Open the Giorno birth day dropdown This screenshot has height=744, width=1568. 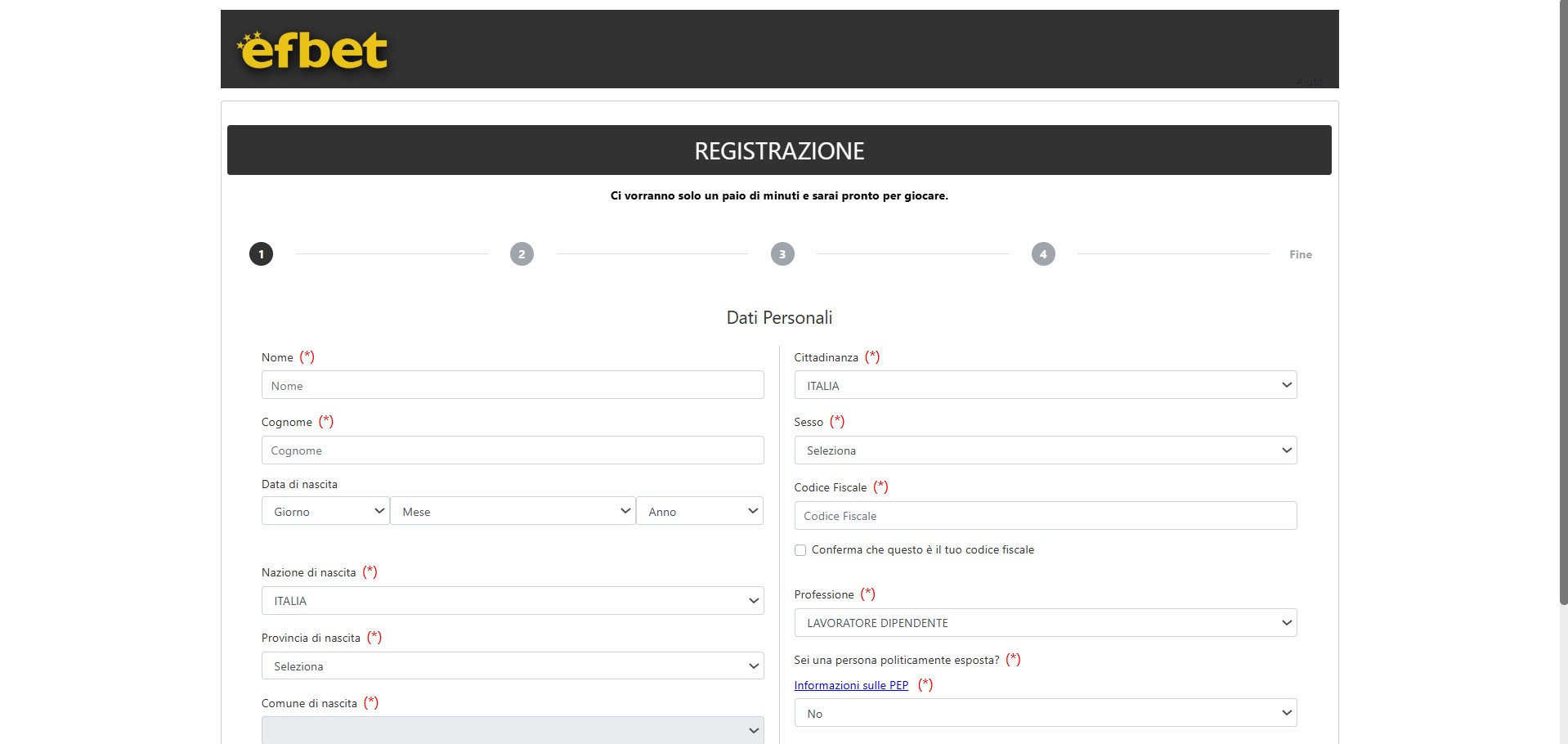325,511
